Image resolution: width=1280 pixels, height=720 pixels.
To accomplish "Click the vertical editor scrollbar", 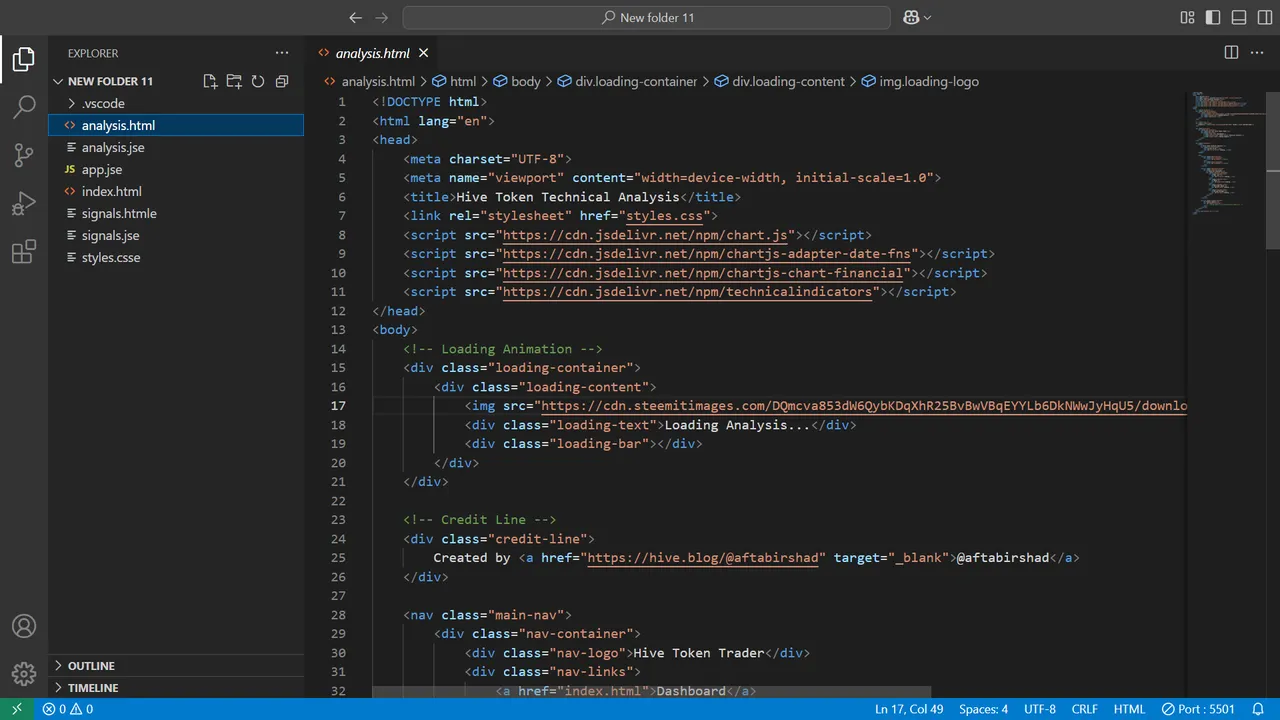I will 1273,170.
